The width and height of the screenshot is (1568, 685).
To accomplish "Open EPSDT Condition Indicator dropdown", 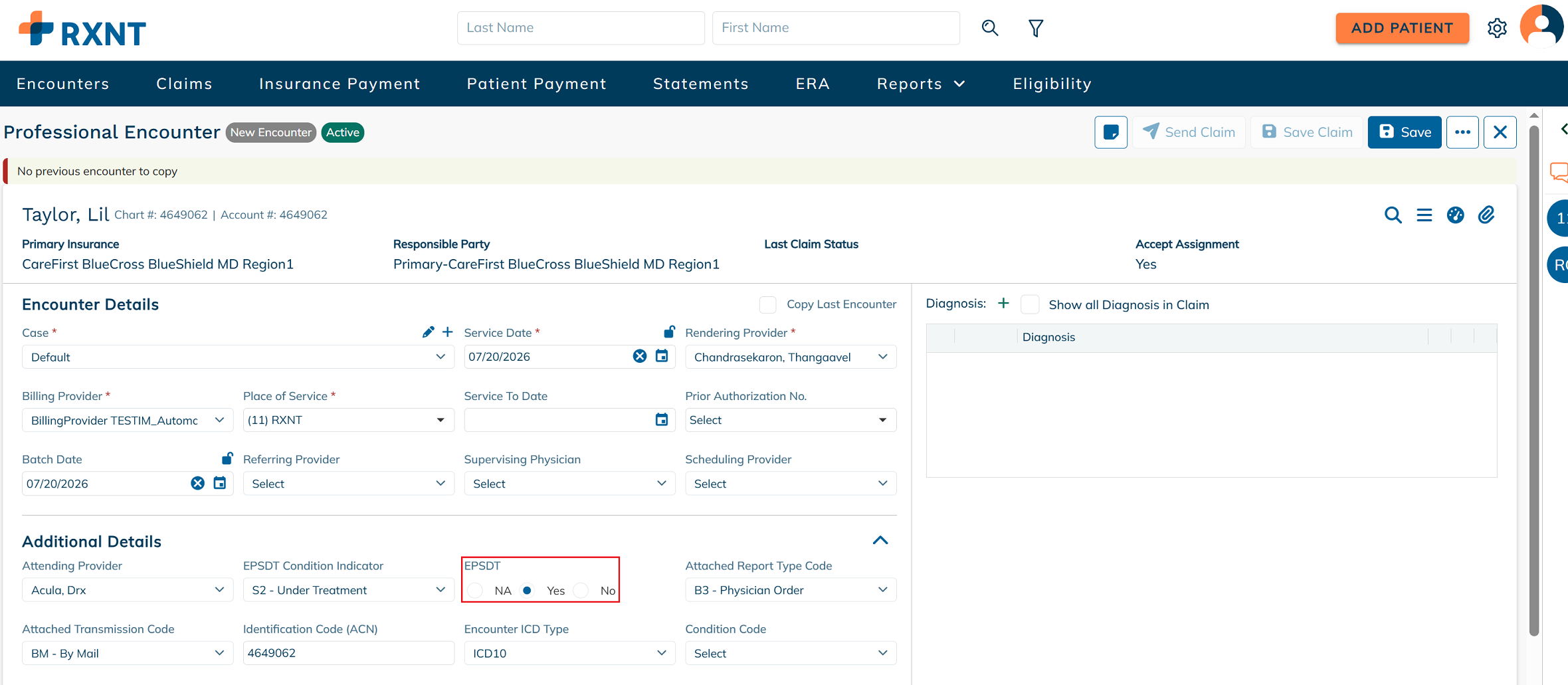I will [x=349, y=590].
